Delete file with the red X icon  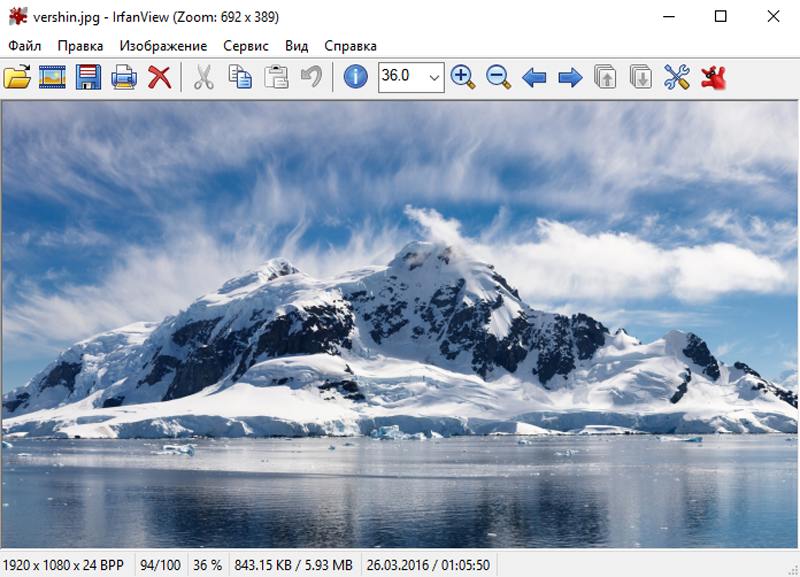tap(160, 78)
